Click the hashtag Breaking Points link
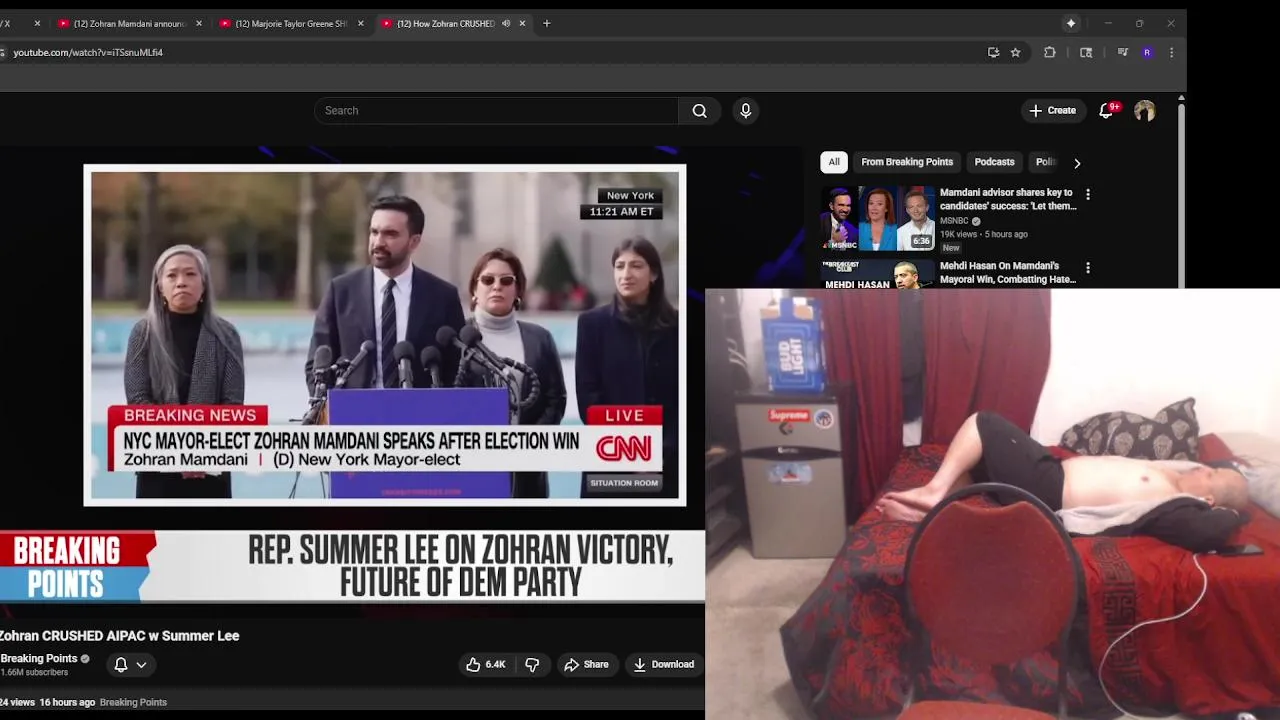1280x720 pixels. click(133, 702)
